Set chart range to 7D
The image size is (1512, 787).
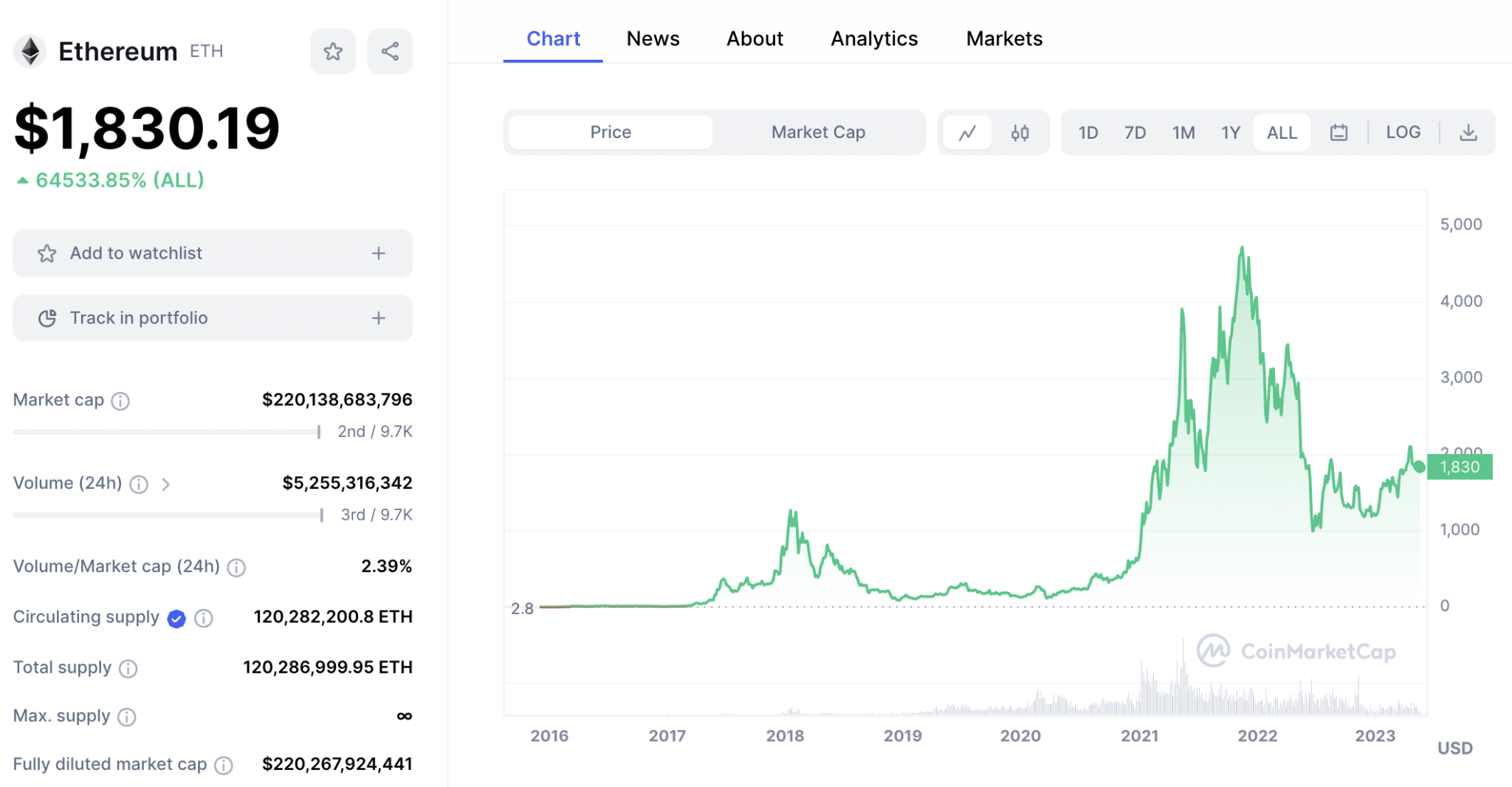tap(1135, 133)
